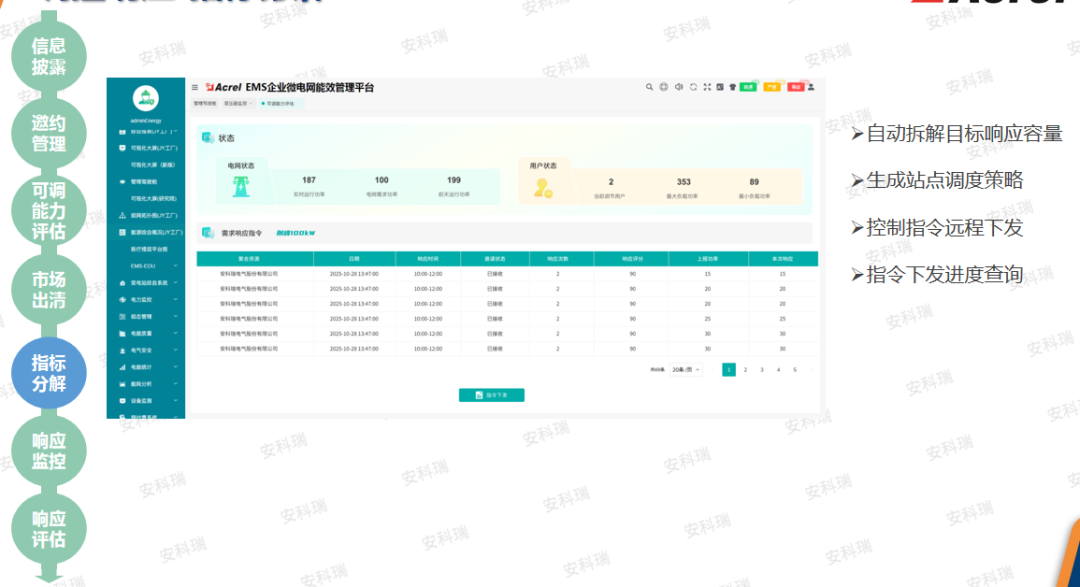This screenshot has width=1080, height=587.
Task: Click the 电网状态 tower icon
Action: (x=240, y=186)
